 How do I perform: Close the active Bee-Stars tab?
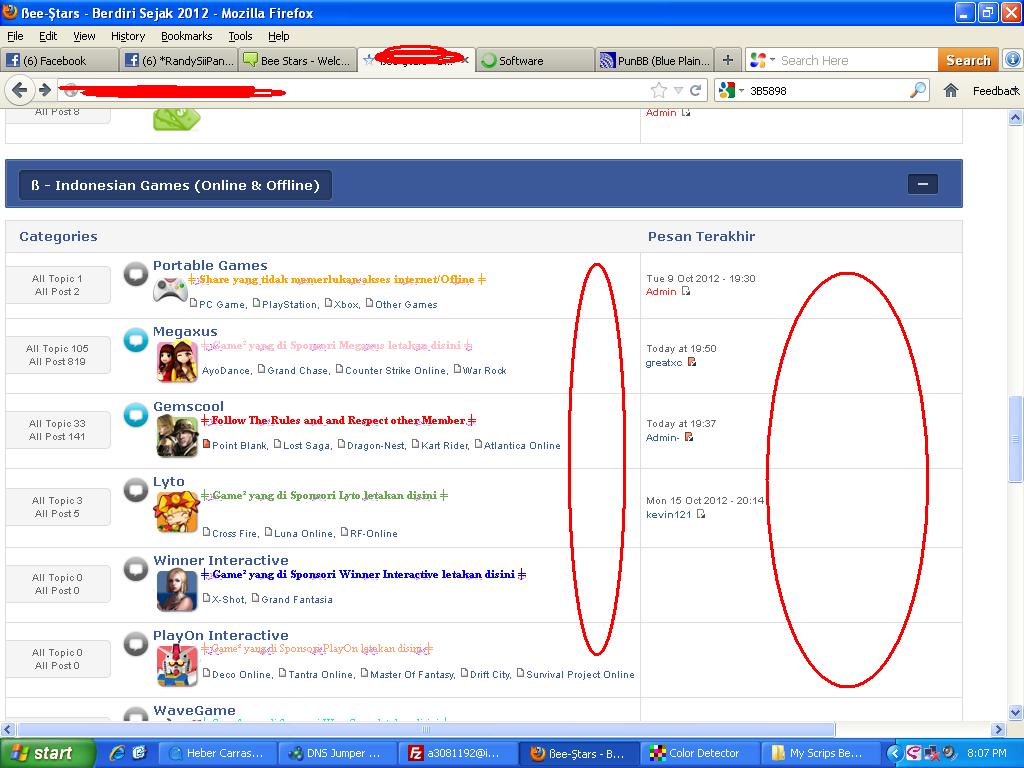coord(465,60)
